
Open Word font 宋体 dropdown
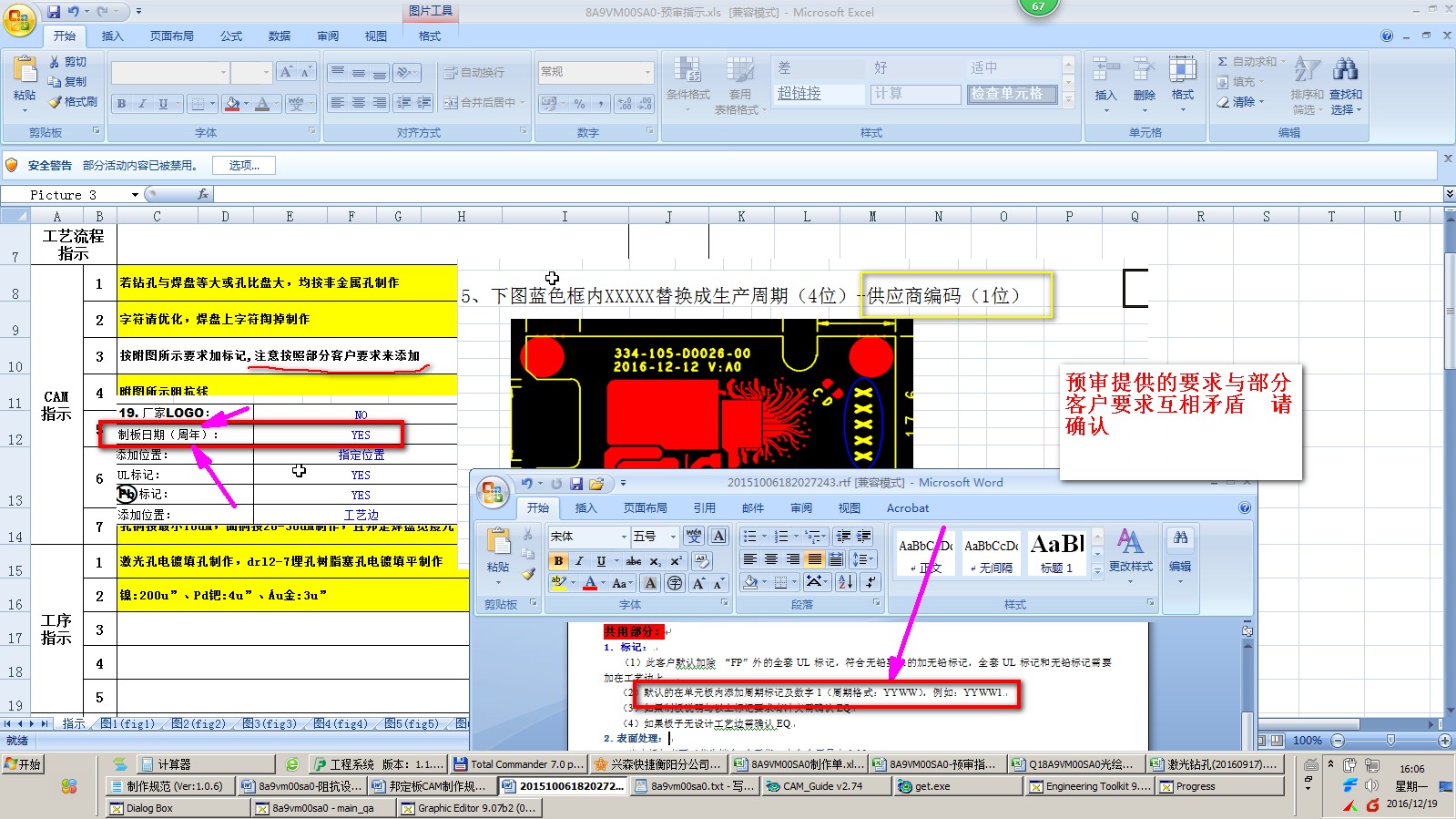(x=624, y=537)
